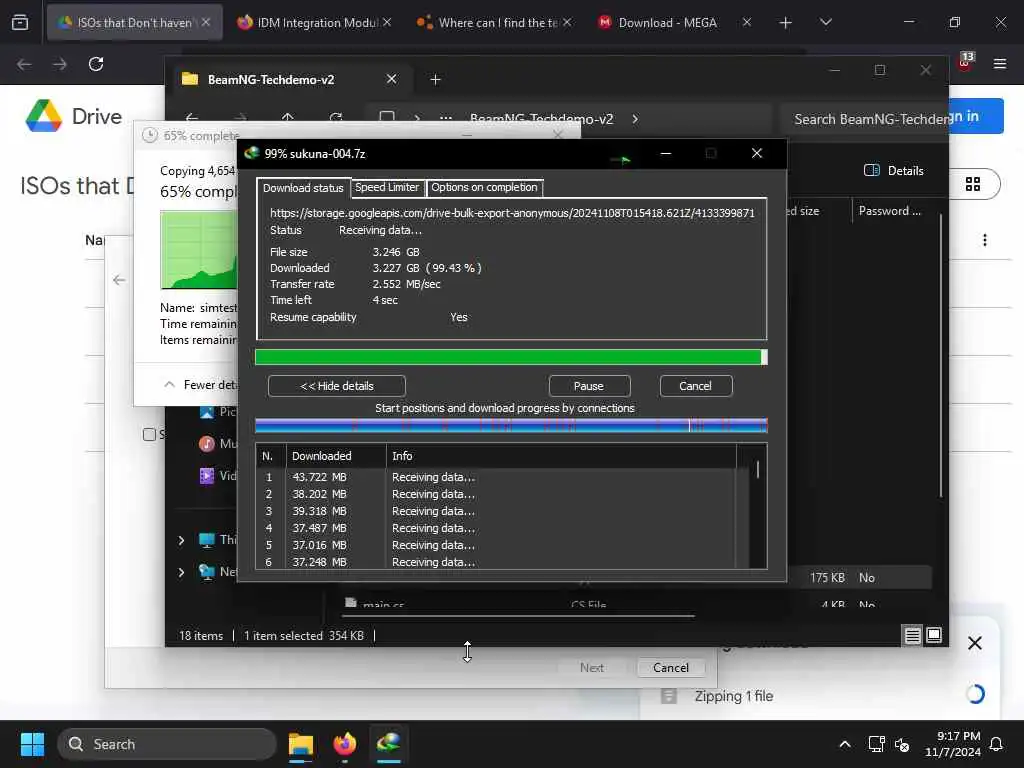Viewport: 1024px width, 768px height.
Task: Open the notifications bell icon
Action: pos(997,744)
